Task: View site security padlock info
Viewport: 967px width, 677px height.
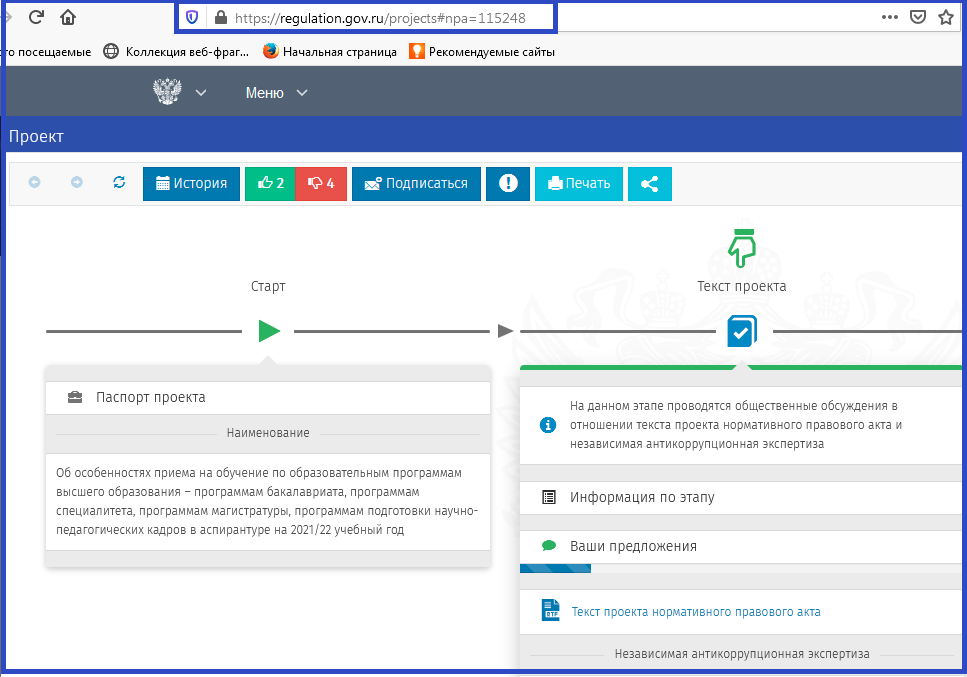Action: tap(221, 18)
